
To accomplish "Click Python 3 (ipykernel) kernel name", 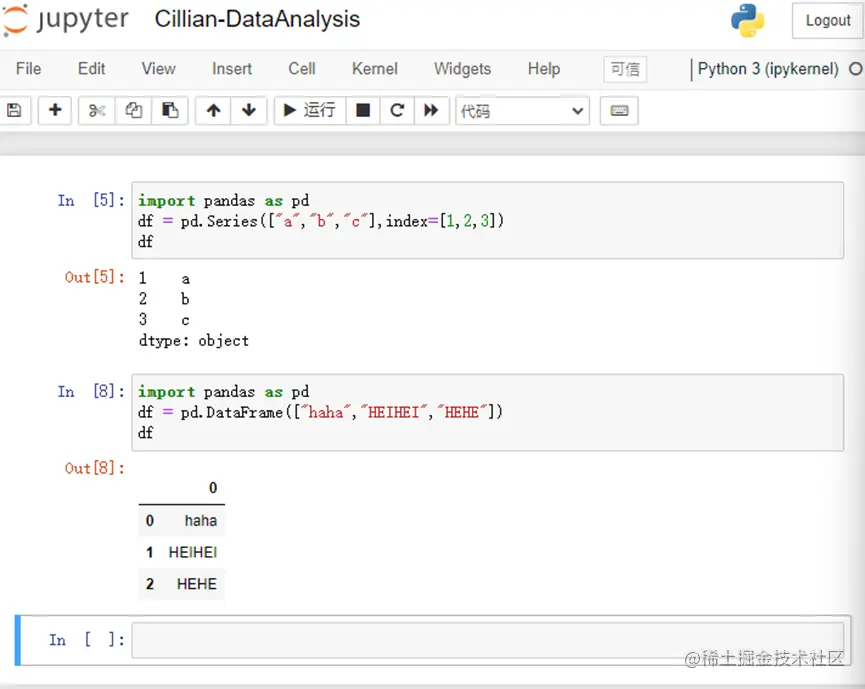I will pos(767,69).
